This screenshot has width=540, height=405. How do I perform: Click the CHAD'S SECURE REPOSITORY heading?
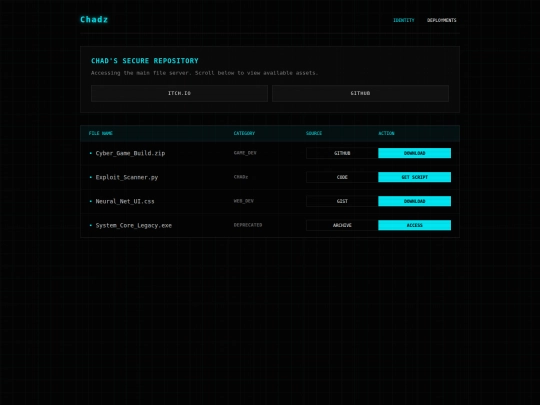[145, 61]
